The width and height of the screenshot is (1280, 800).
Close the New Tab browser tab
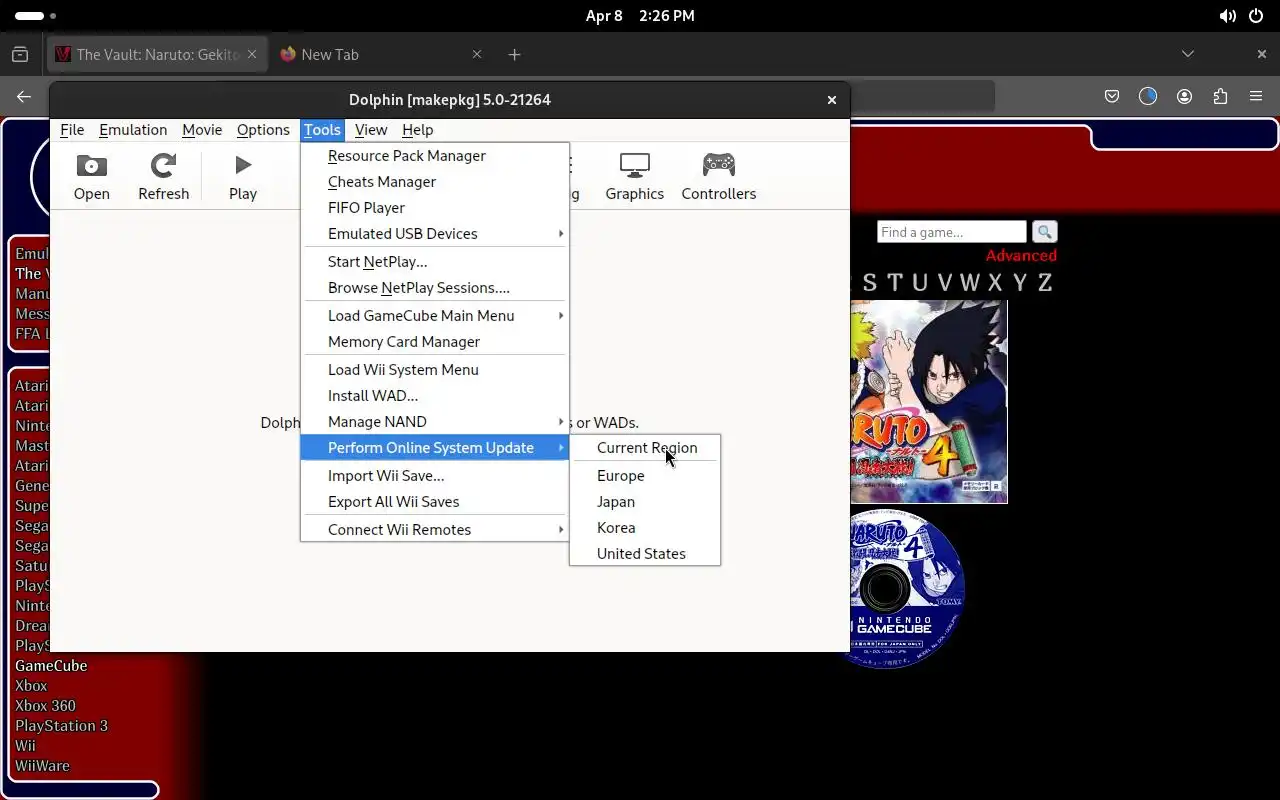[477, 54]
